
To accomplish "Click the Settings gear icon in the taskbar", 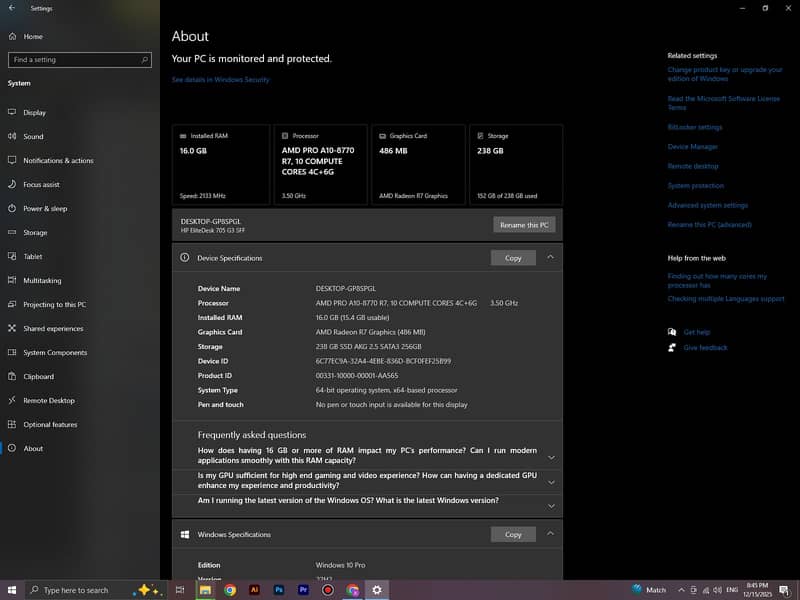I will point(377,590).
